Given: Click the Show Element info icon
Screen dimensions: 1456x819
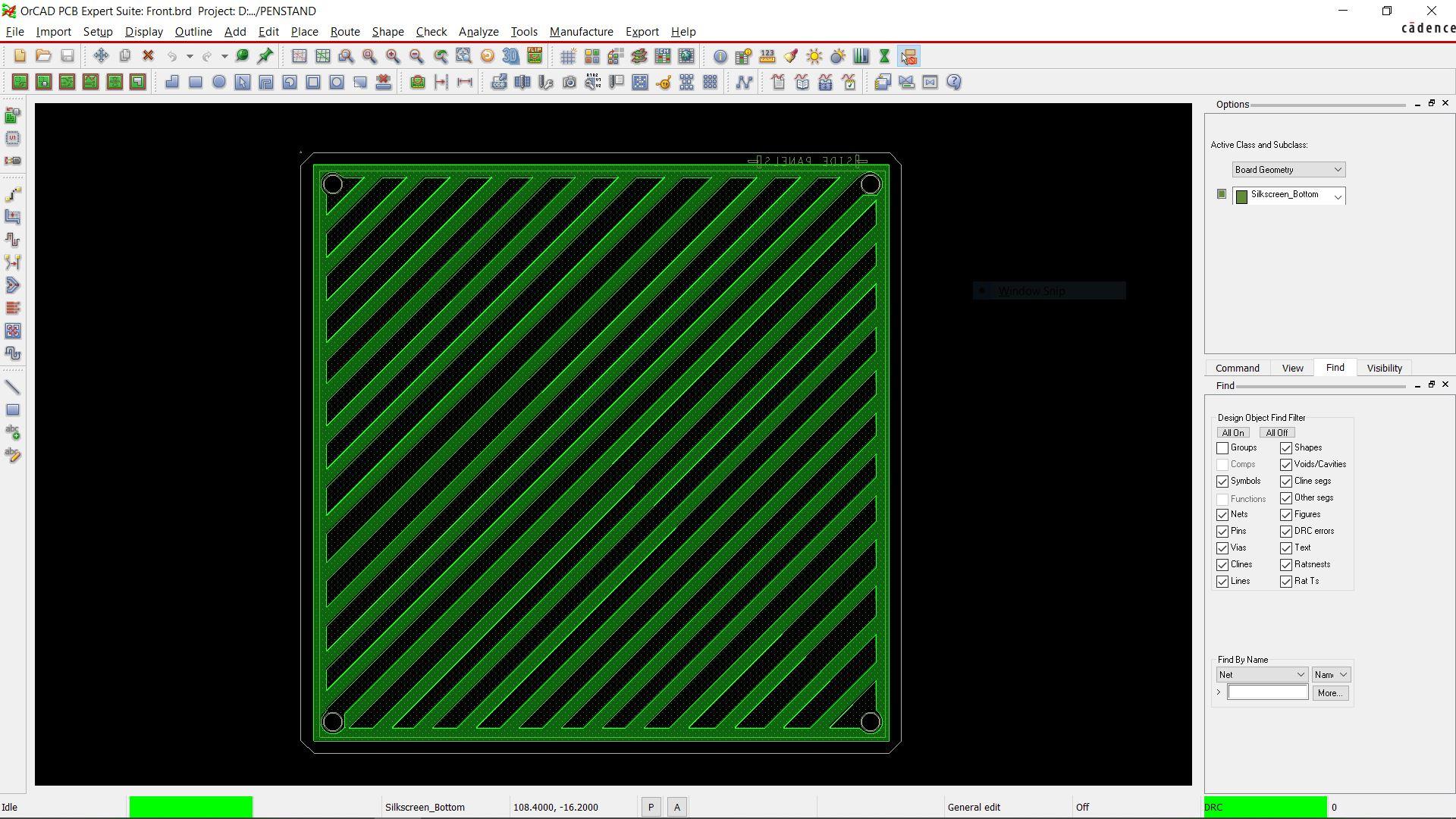Looking at the screenshot, I should click(720, 56).
